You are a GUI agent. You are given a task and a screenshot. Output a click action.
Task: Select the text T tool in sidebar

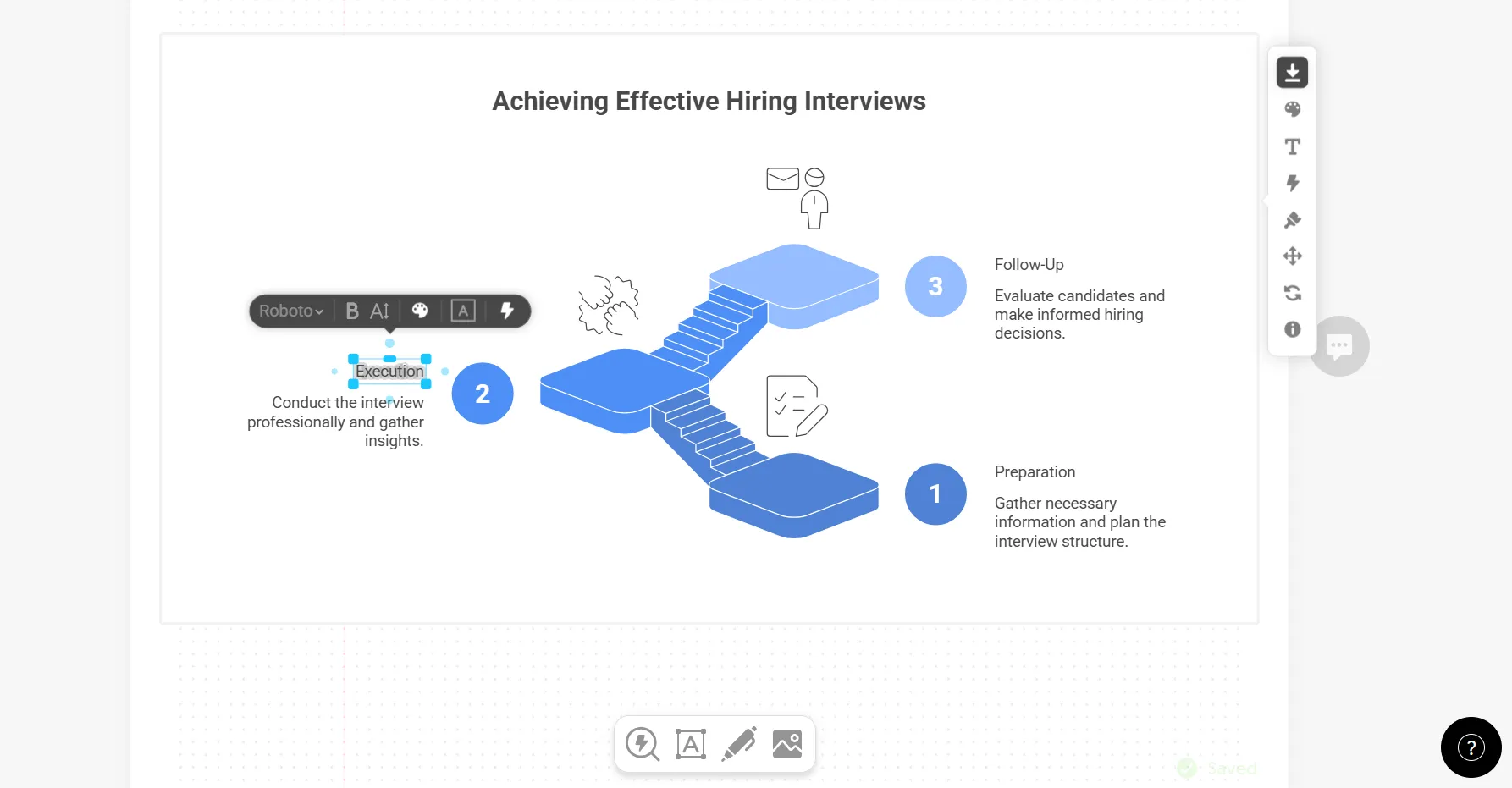(1292, 146)
